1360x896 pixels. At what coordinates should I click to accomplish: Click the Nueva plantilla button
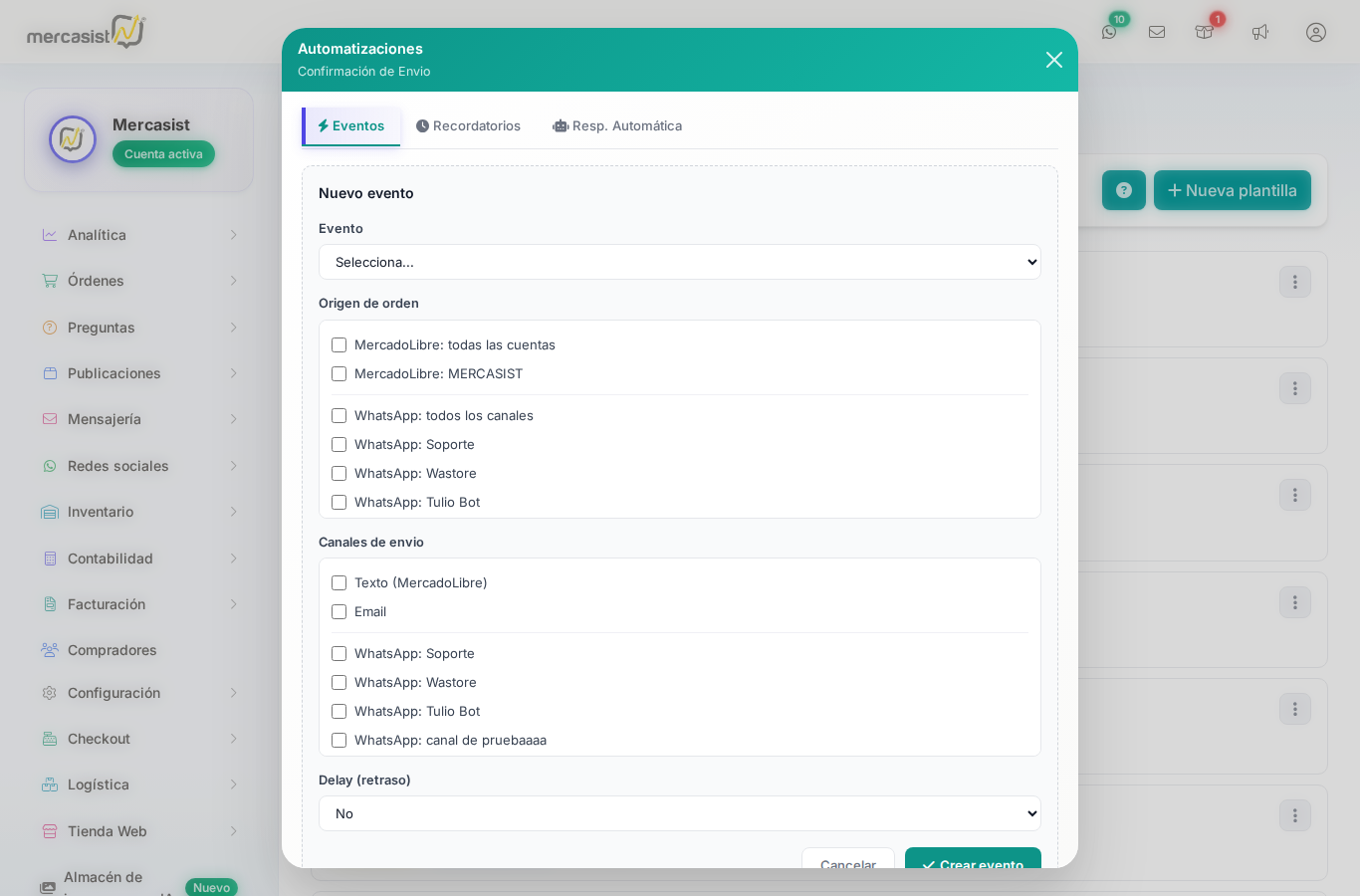1232,190
